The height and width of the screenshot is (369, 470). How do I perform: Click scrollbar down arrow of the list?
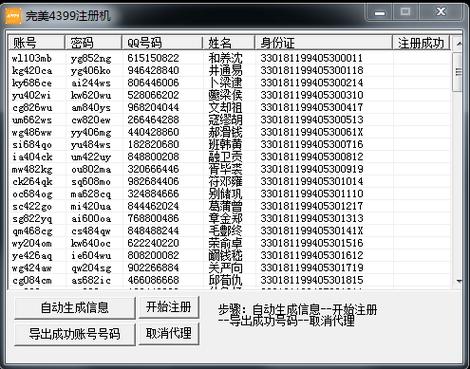tap(459, 281)
